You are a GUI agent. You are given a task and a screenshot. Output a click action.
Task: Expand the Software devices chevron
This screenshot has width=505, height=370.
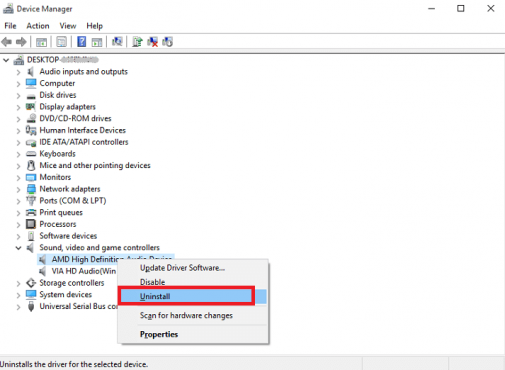(18, 237)
